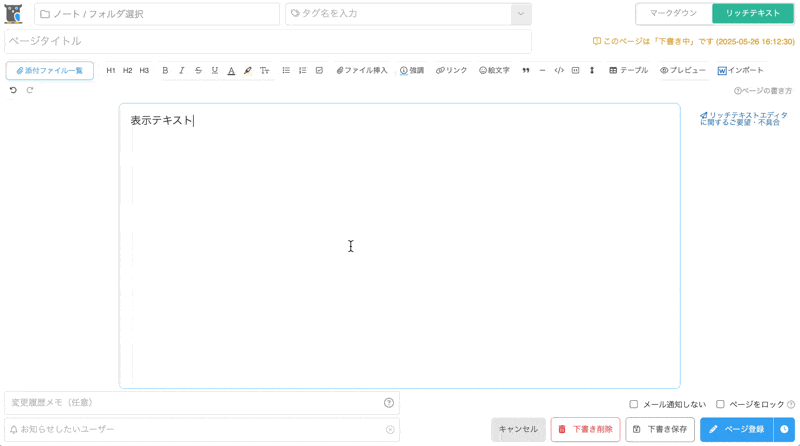
Task: Click the 下書き保存 button
Action: (x=659, y=429)
